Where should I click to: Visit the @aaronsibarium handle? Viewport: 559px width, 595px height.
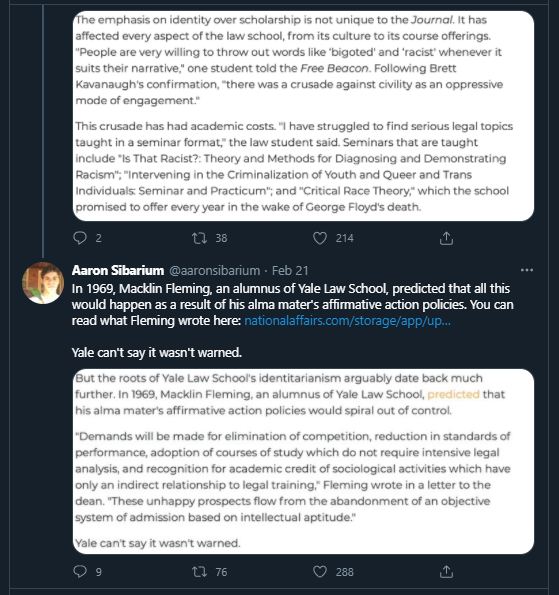click(x=214, y=271)
